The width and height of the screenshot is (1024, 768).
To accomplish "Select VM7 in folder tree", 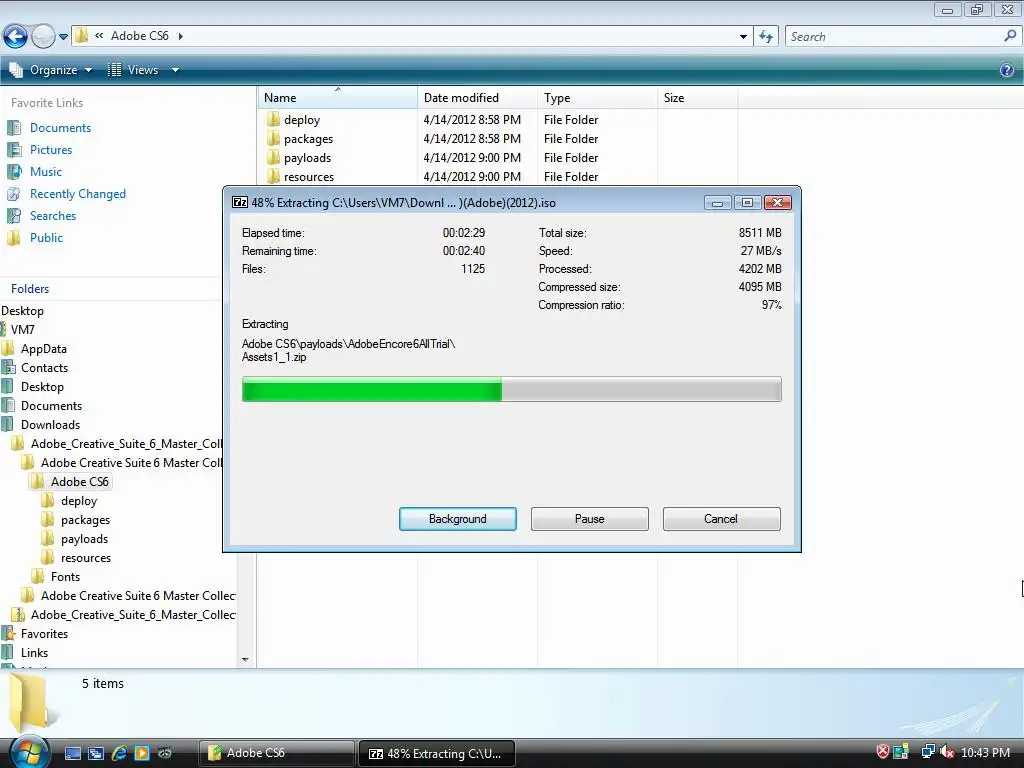I will (x=22, y=330).
